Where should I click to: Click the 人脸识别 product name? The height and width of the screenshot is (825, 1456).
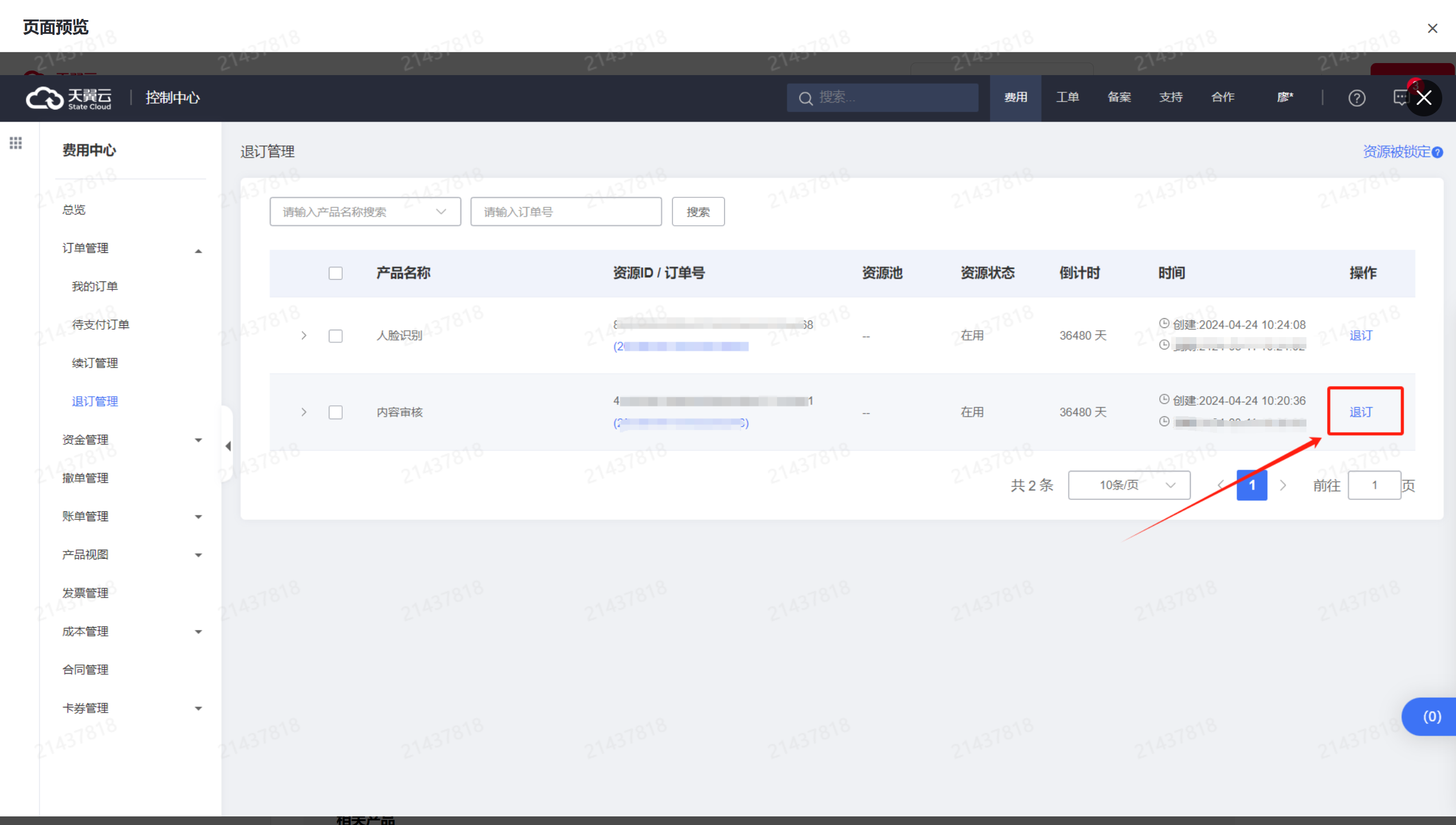pyautogui.click(x=399, y=335)
